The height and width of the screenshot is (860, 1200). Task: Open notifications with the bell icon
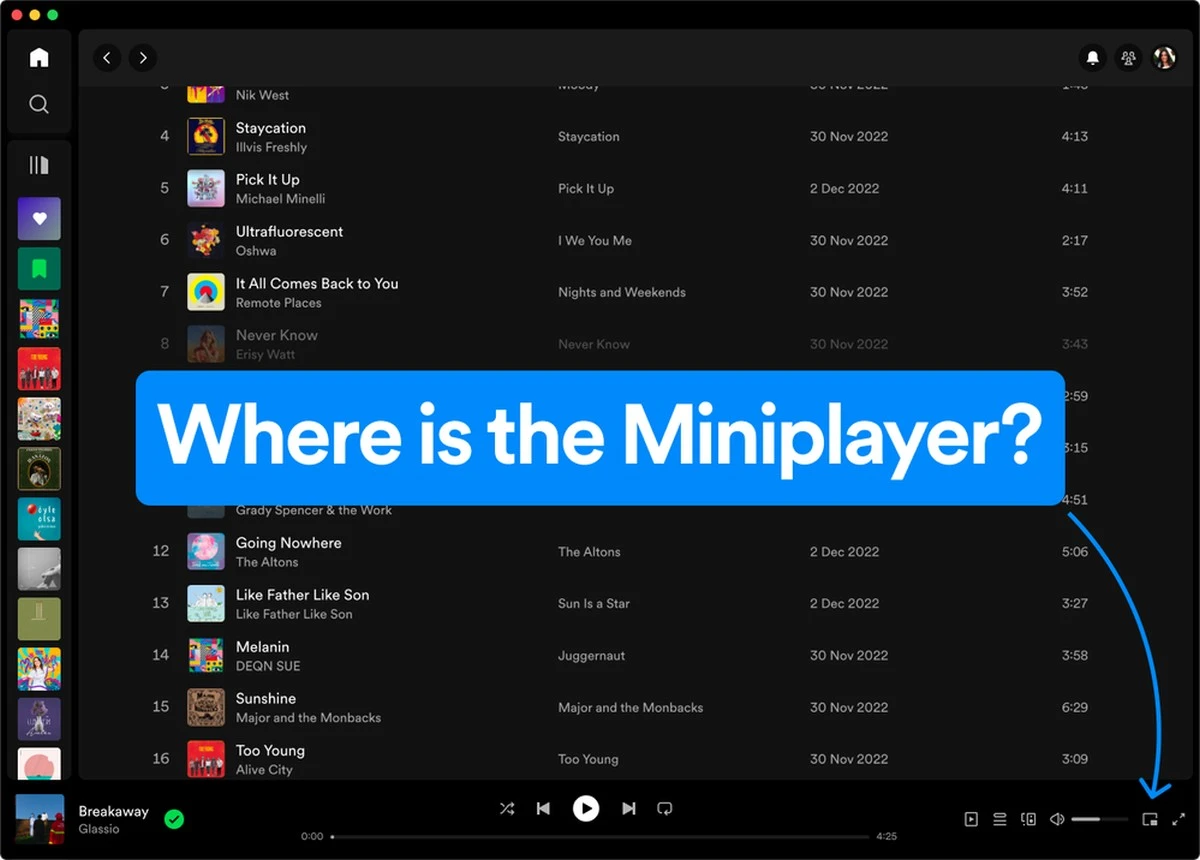point(1092,57)
